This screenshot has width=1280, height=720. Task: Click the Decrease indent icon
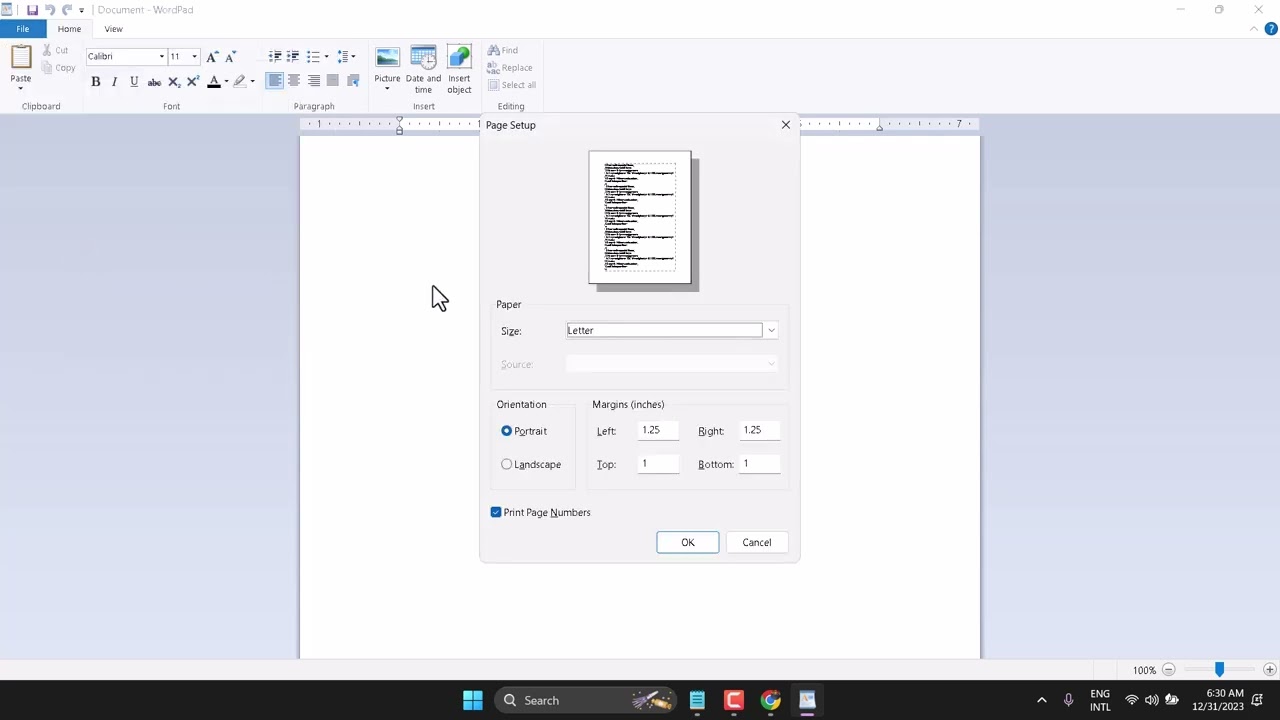click(x=275, y=57)
